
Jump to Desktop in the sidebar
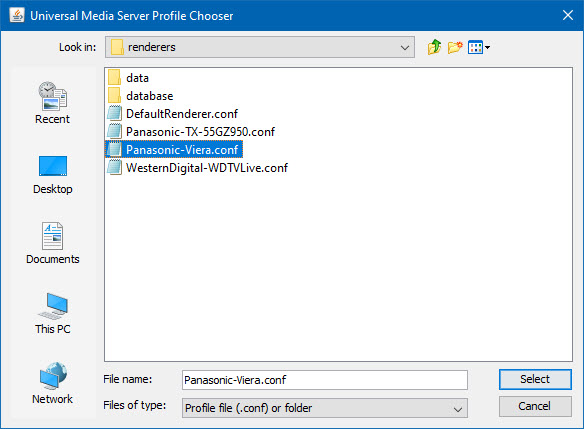pos(53,174)
